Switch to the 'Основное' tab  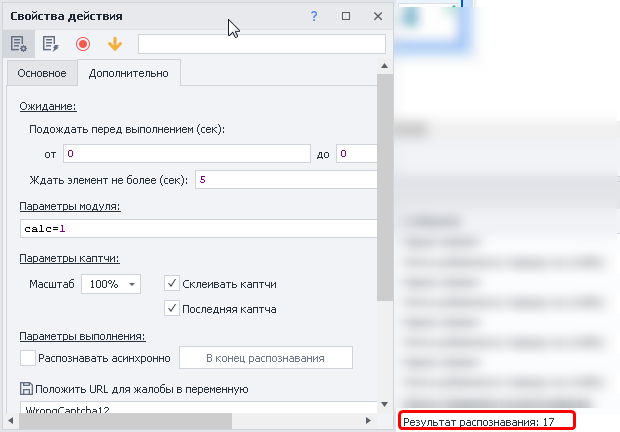point(42,74)
